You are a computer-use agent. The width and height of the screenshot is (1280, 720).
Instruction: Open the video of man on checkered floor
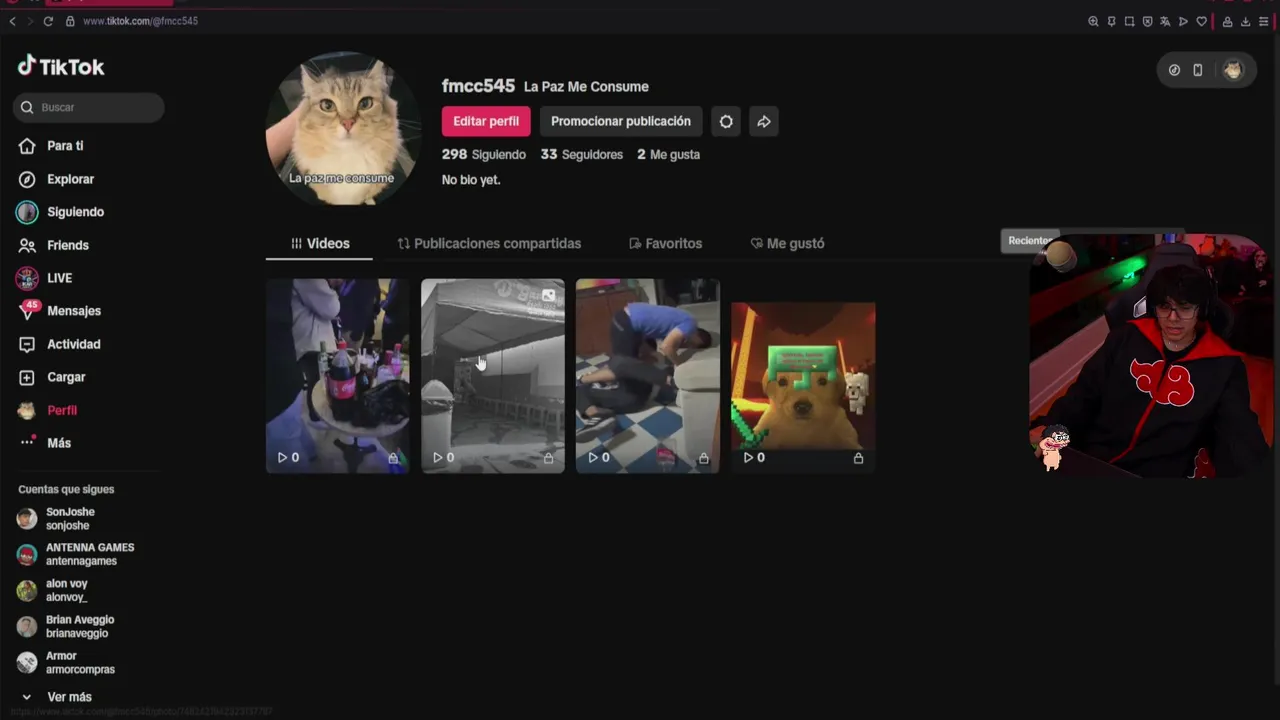pos(648,375)
